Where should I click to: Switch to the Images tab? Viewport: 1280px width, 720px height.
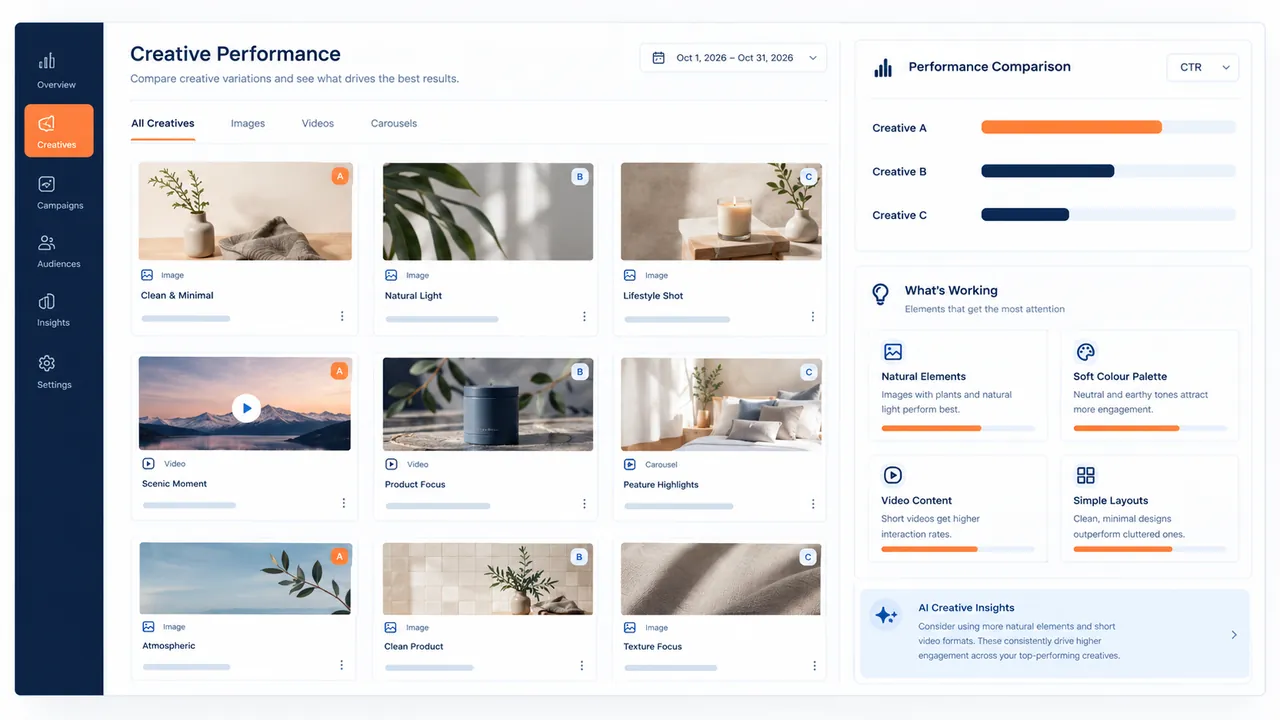click(248, 123)
